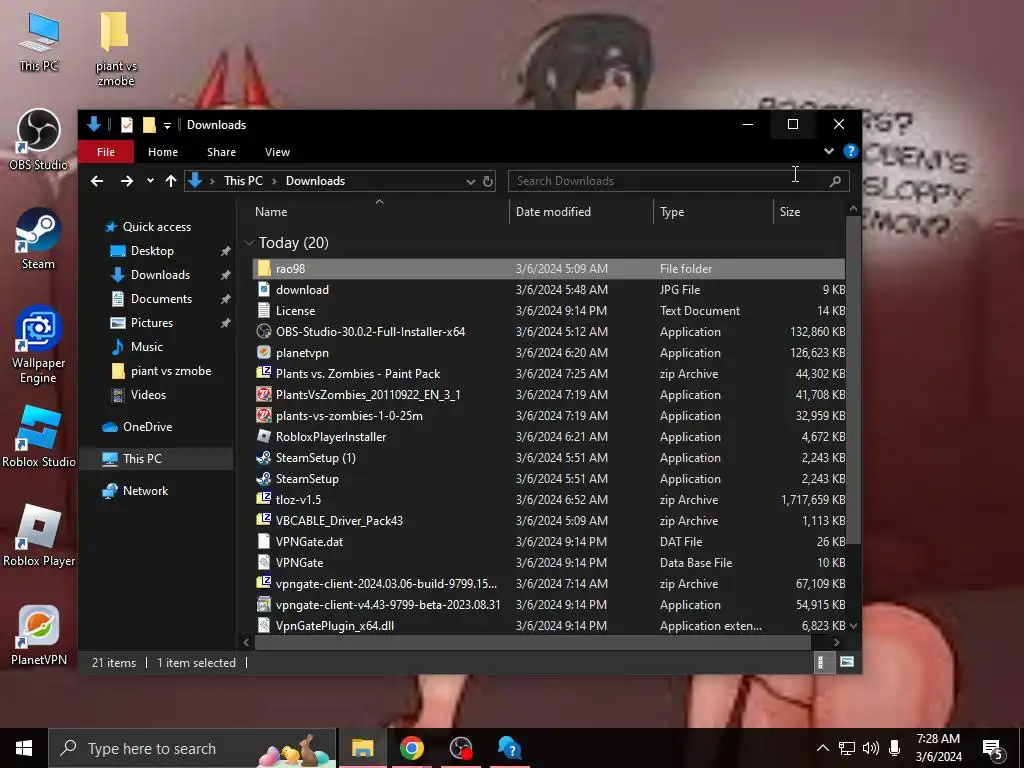Open Google Chrome from the taskbar
The image size is (1024, 768).
411,748
